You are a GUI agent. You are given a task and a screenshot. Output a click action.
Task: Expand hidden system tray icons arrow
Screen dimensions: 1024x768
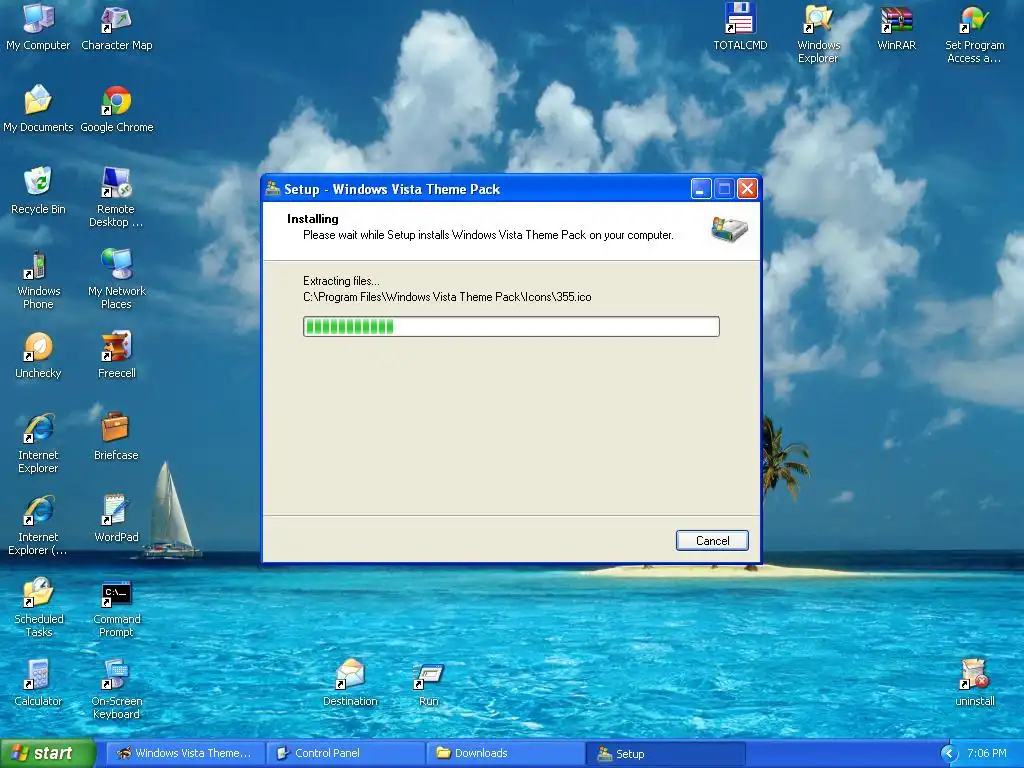[x=949, y=754]
